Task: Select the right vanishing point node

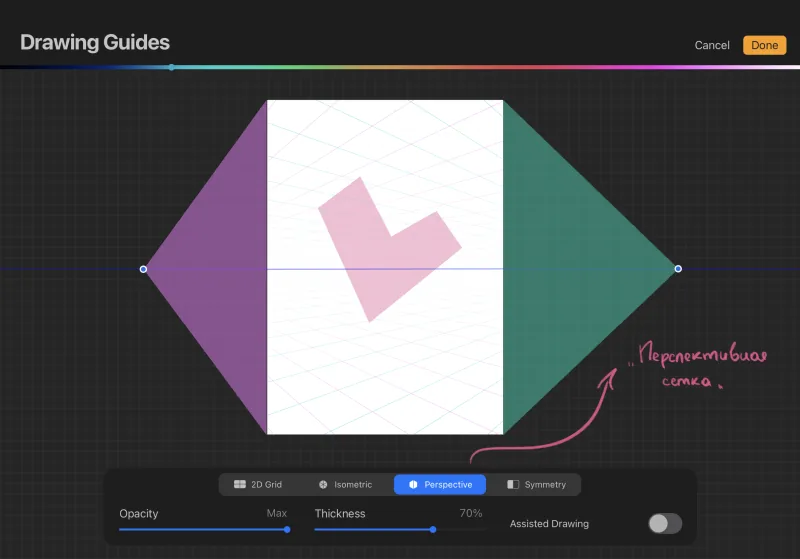Action: coord(678,269)
